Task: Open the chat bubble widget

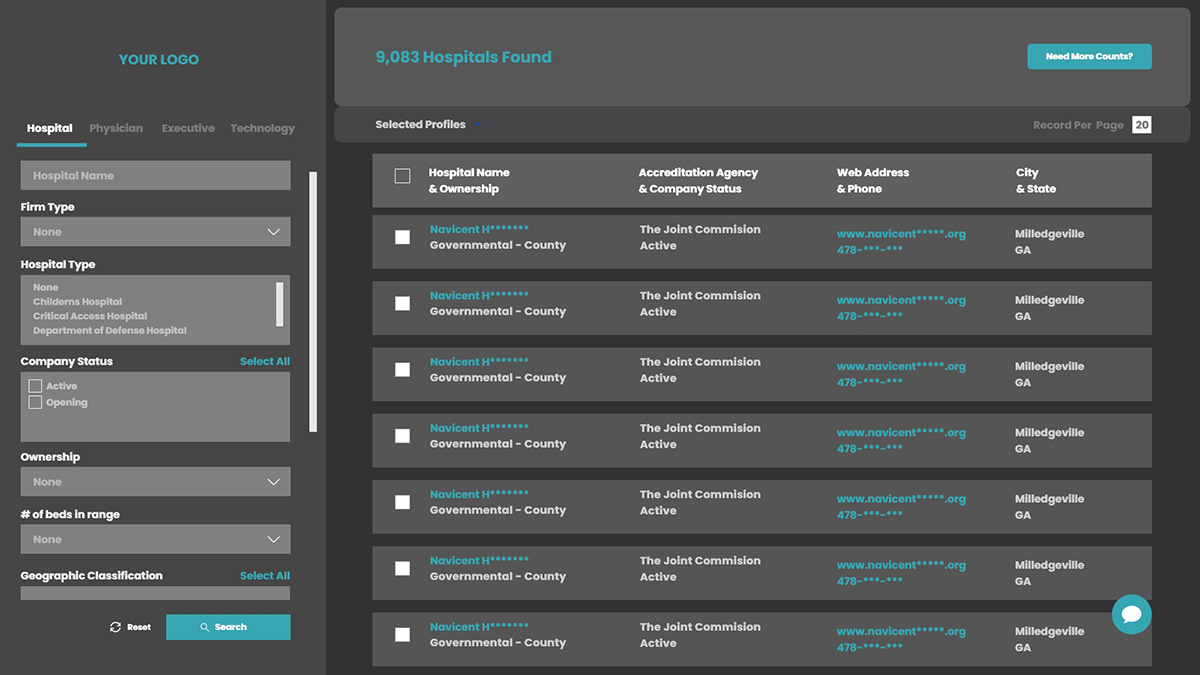Action: click(x=1131, y=614)
